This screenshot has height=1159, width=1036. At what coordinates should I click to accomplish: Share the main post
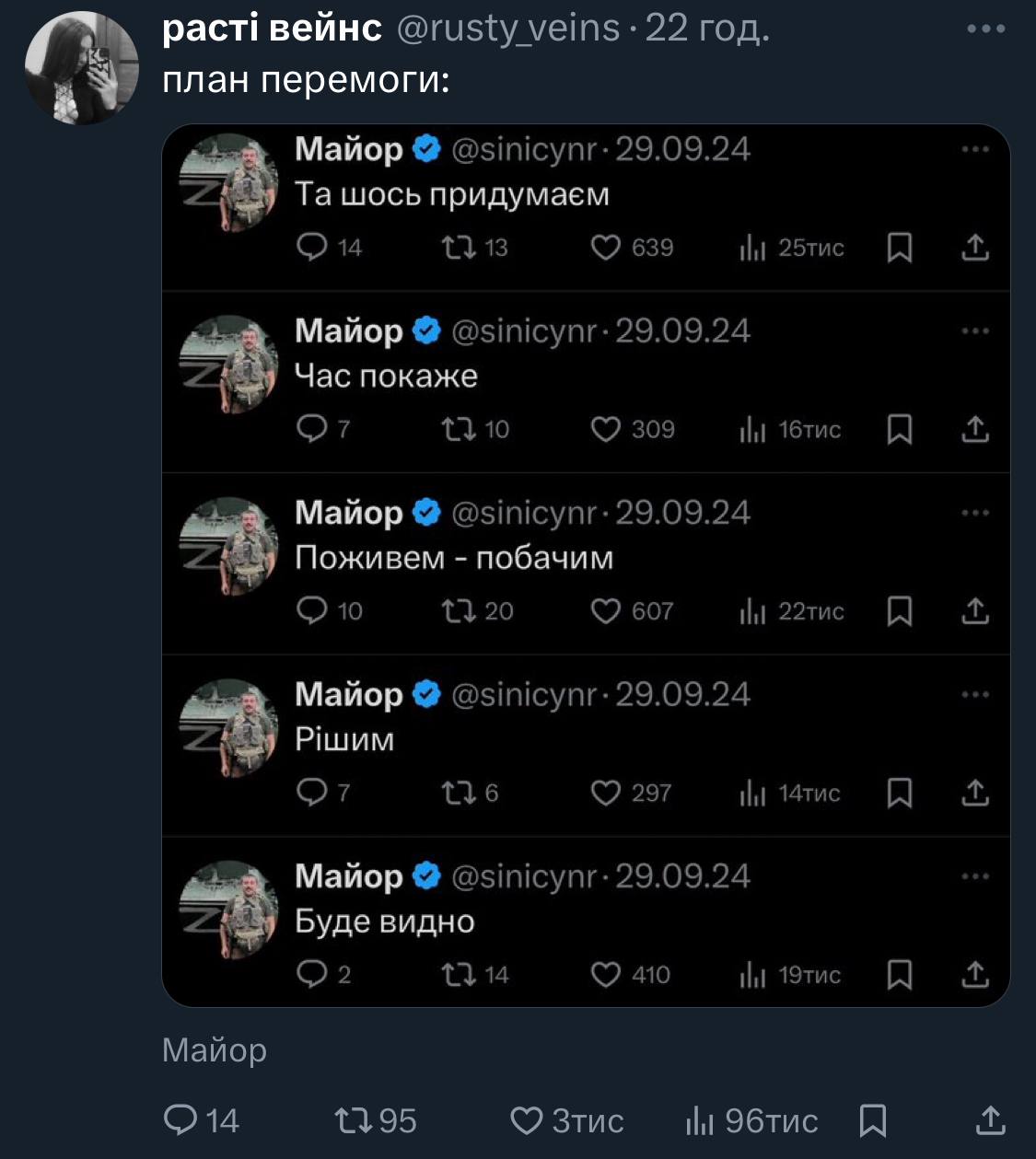[x=989, y=1120]
